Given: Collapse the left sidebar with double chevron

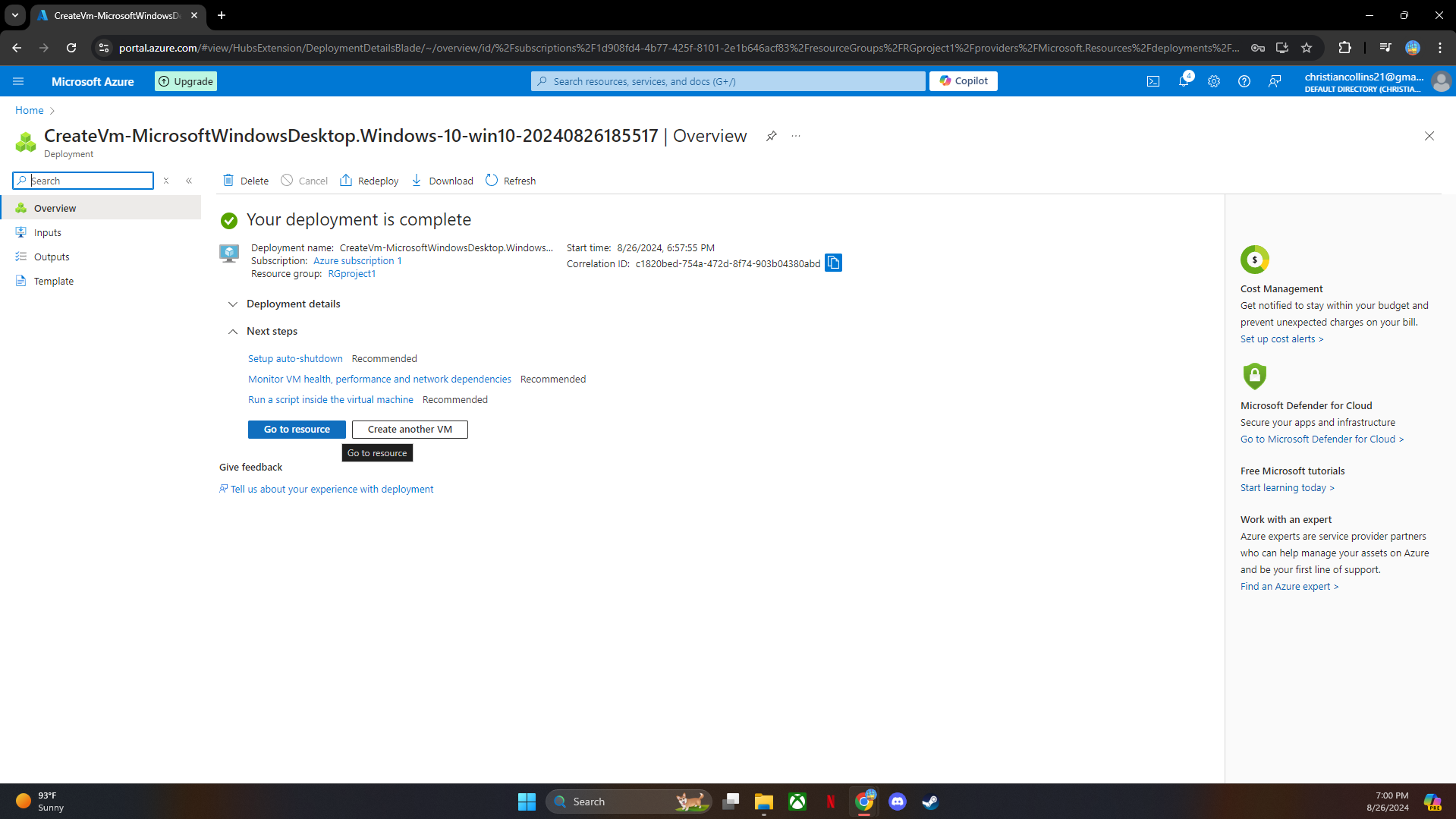Looking at the screenshot, I should 190,181.
